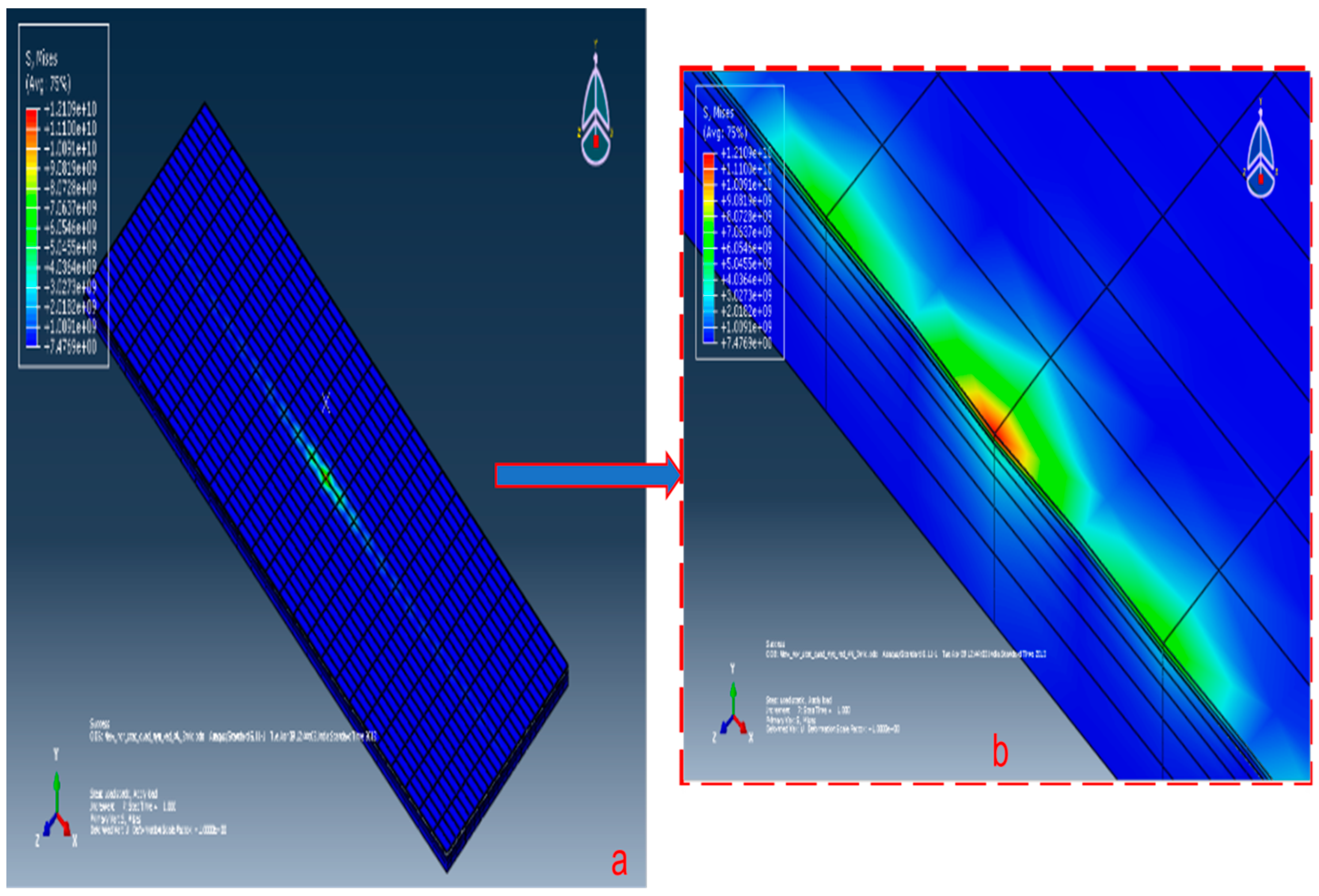Viewport: 1319px width, 896px height.
Task: Click the +5.0455e+09 value in the right legend
Action: [746, 264]
